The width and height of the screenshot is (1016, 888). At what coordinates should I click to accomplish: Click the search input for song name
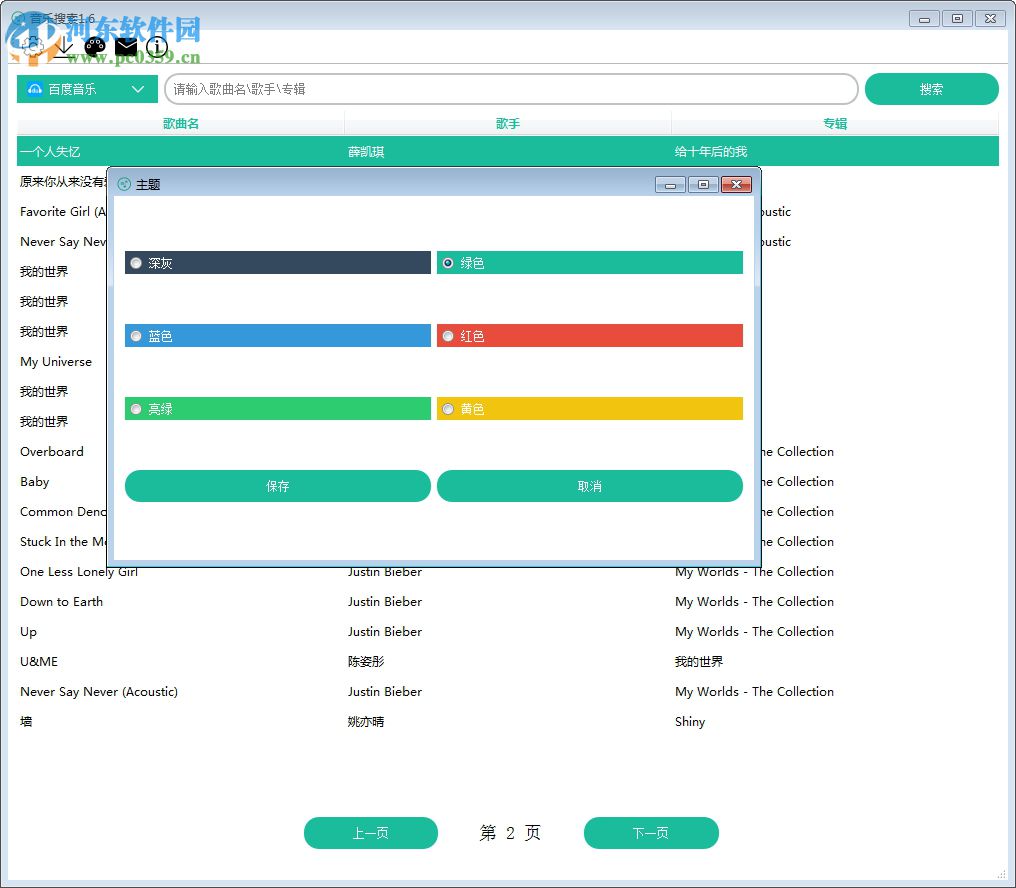[x=511, y=89]
